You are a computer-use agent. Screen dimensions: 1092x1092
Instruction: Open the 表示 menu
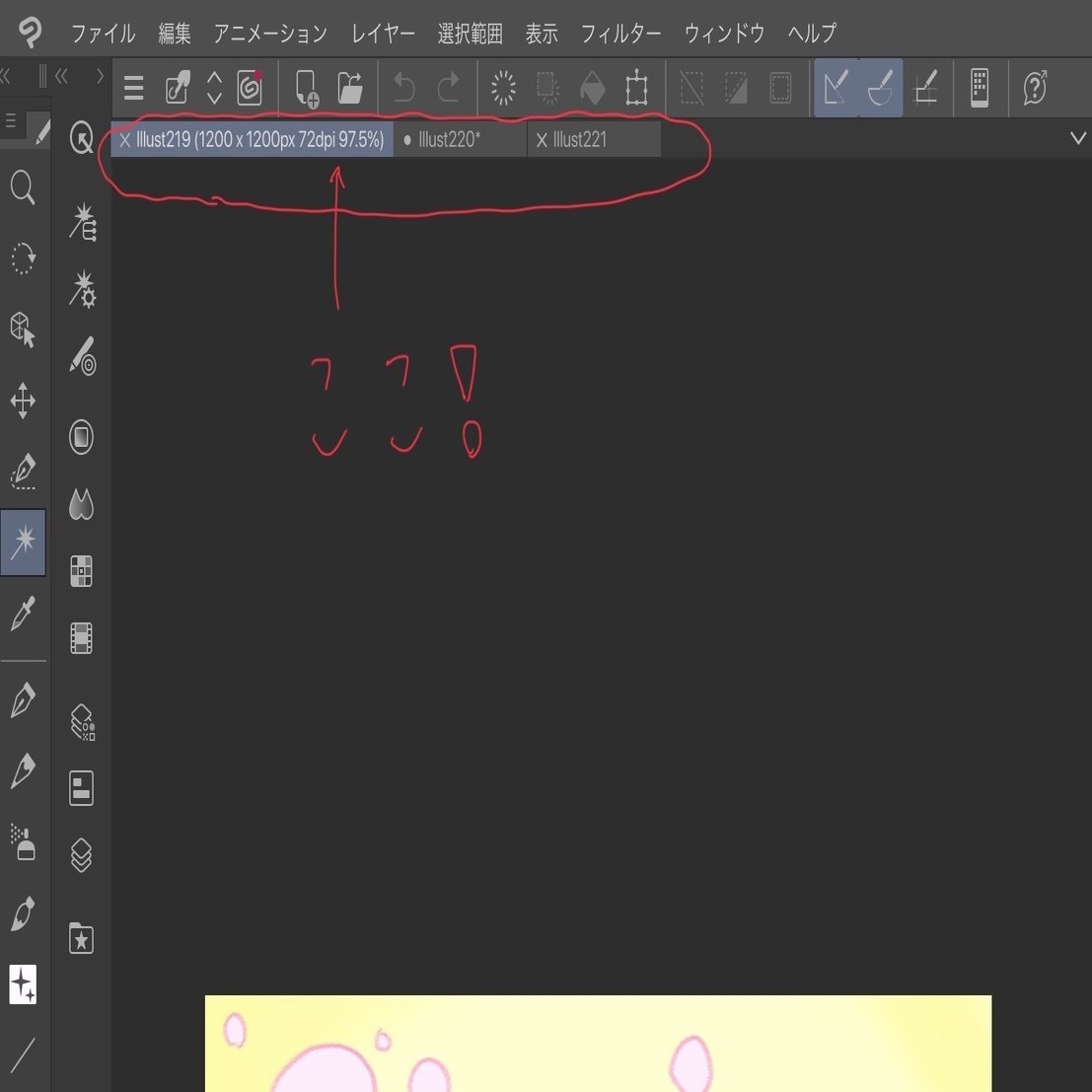click(542, 33)
